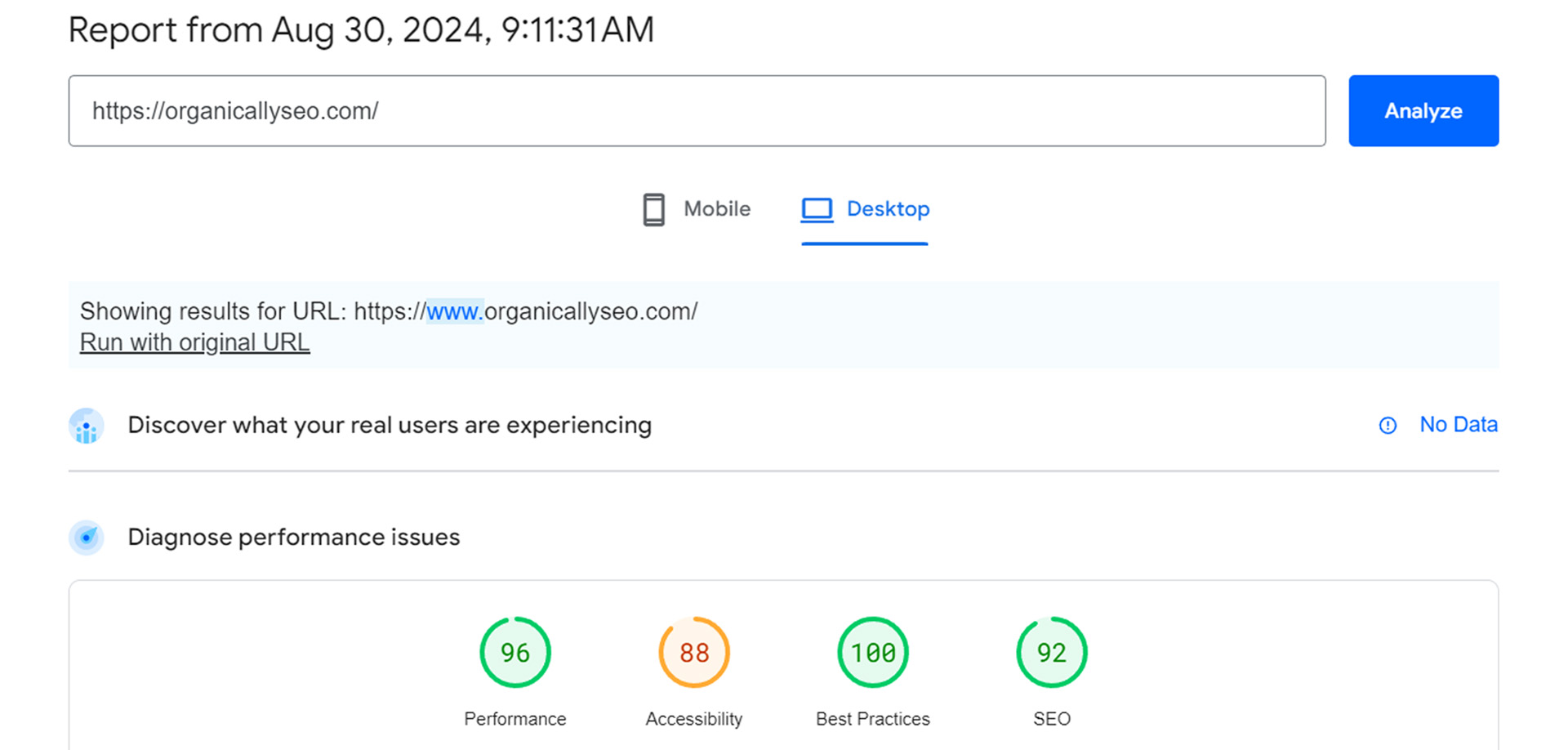This screenshot has width=1568, height=750.
Task: Open the Accessibility score 88 gauge
Action: [x=694, y=653]
